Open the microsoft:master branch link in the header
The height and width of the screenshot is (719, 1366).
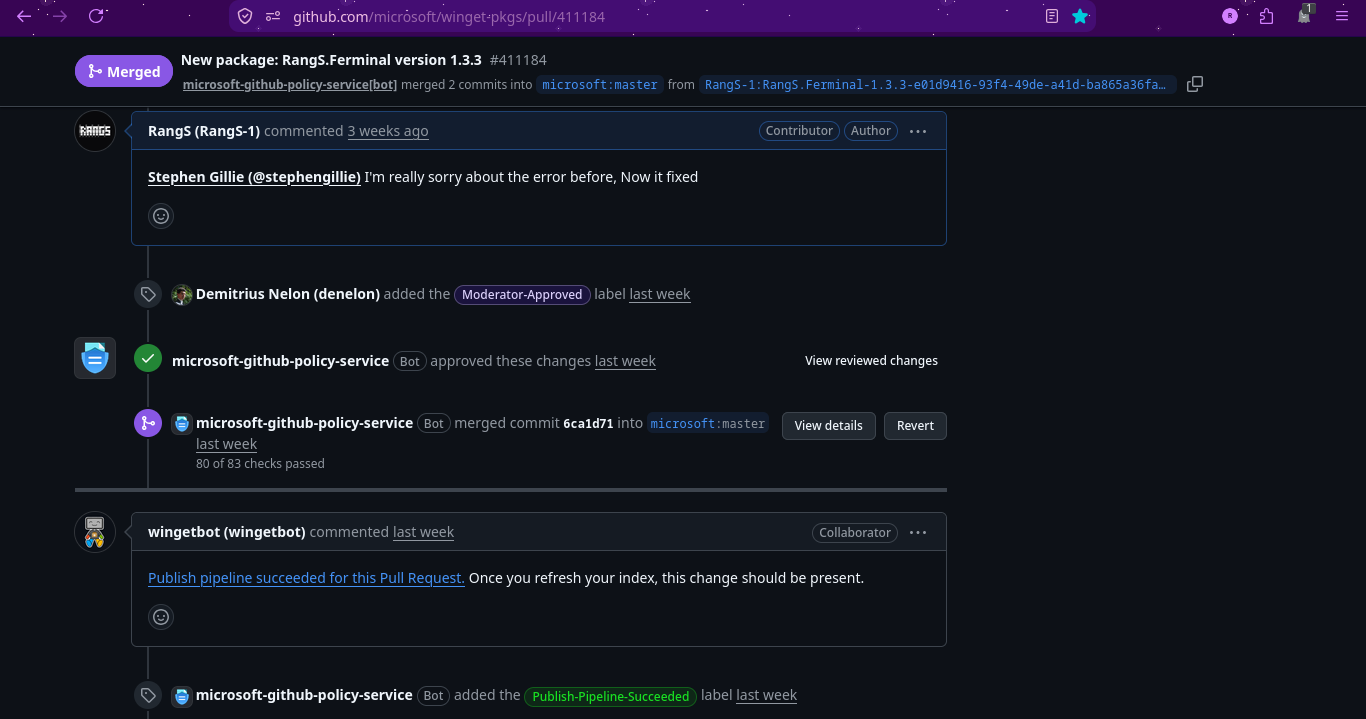(x=600, y=85)
